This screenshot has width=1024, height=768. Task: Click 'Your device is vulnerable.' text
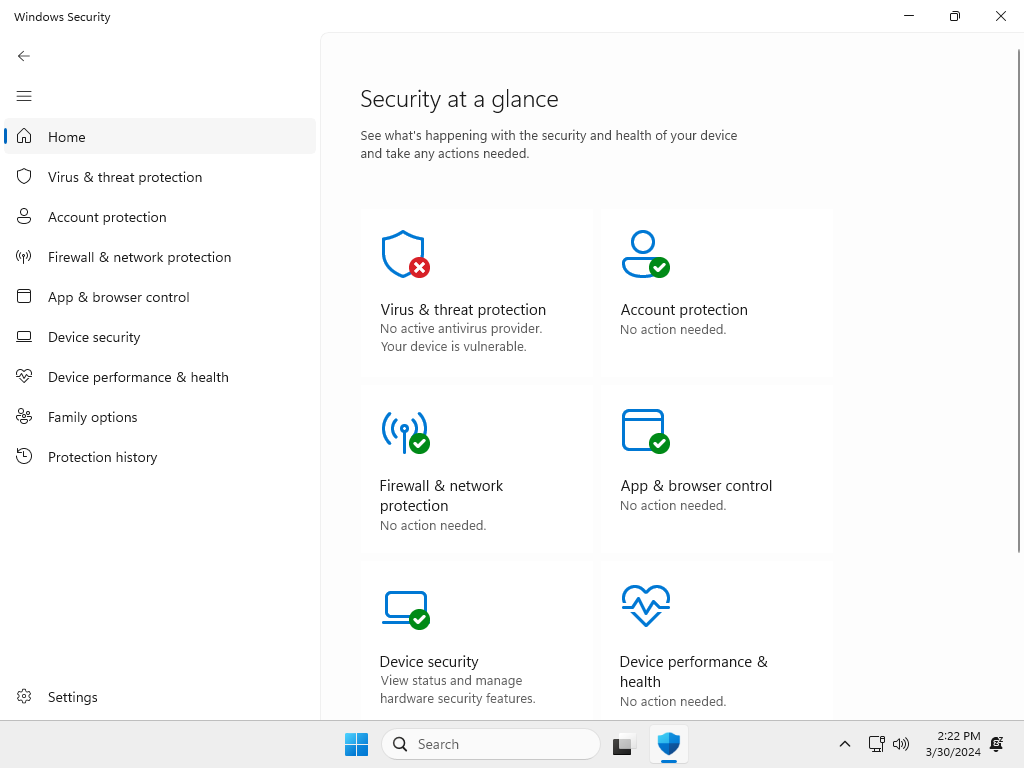pyautogui.click(x=453, y=346)
